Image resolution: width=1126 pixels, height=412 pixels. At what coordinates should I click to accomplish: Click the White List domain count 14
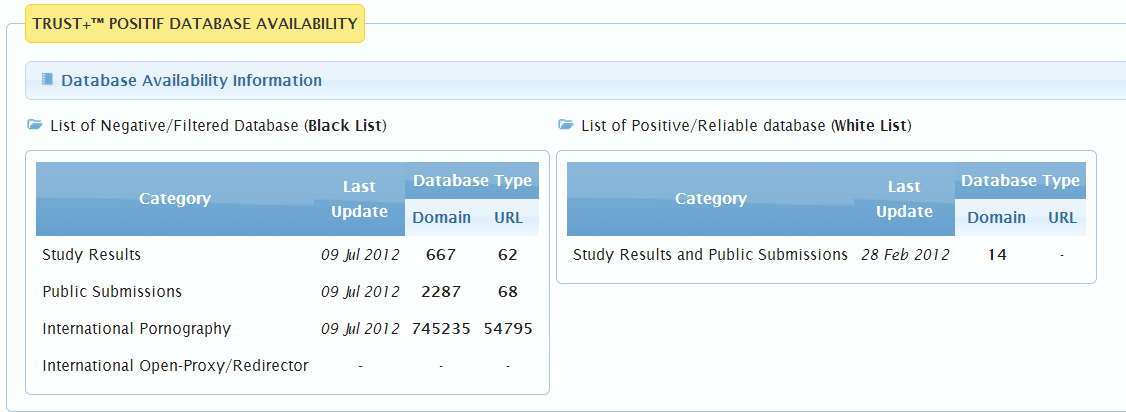[x=996, y=255]
